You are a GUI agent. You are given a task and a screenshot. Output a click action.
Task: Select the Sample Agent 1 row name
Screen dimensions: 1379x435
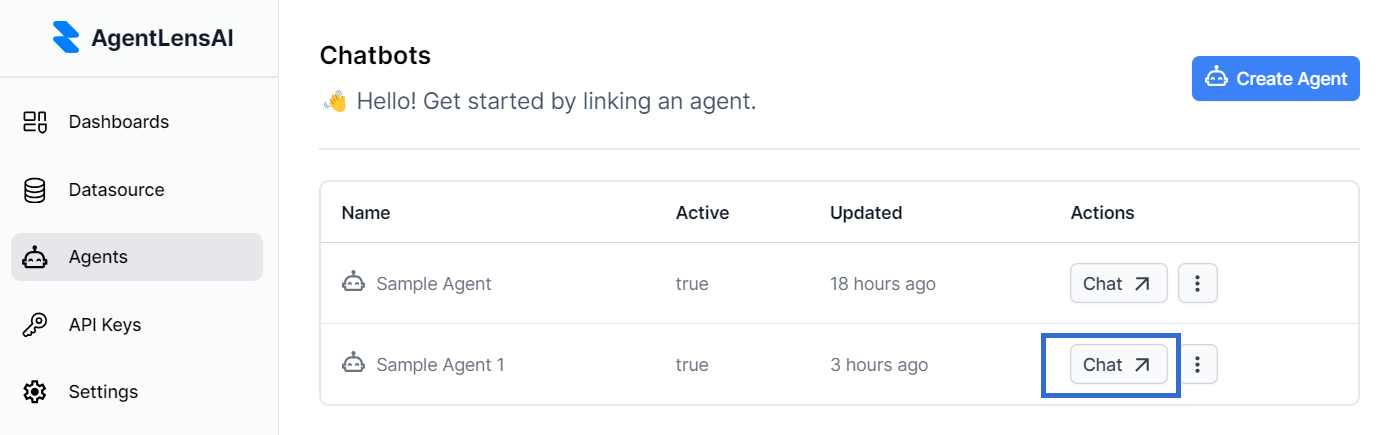[440, 365]
